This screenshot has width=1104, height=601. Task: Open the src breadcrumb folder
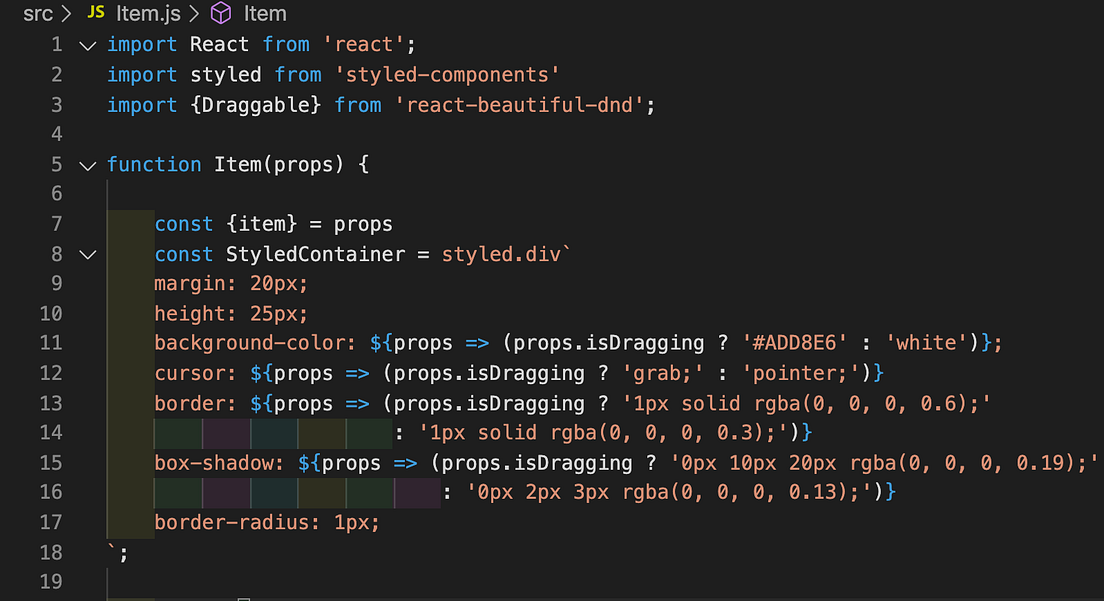[38, 13]
